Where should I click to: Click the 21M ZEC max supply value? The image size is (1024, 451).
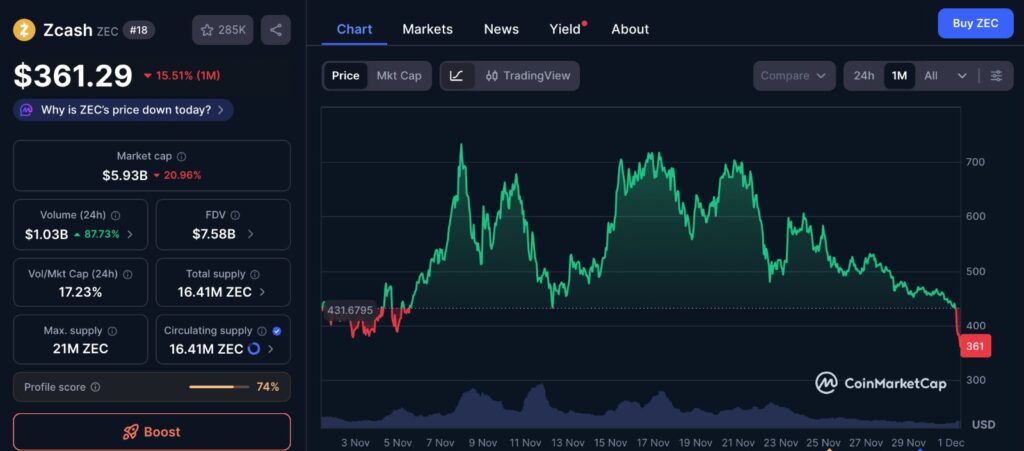click(80, 349)
